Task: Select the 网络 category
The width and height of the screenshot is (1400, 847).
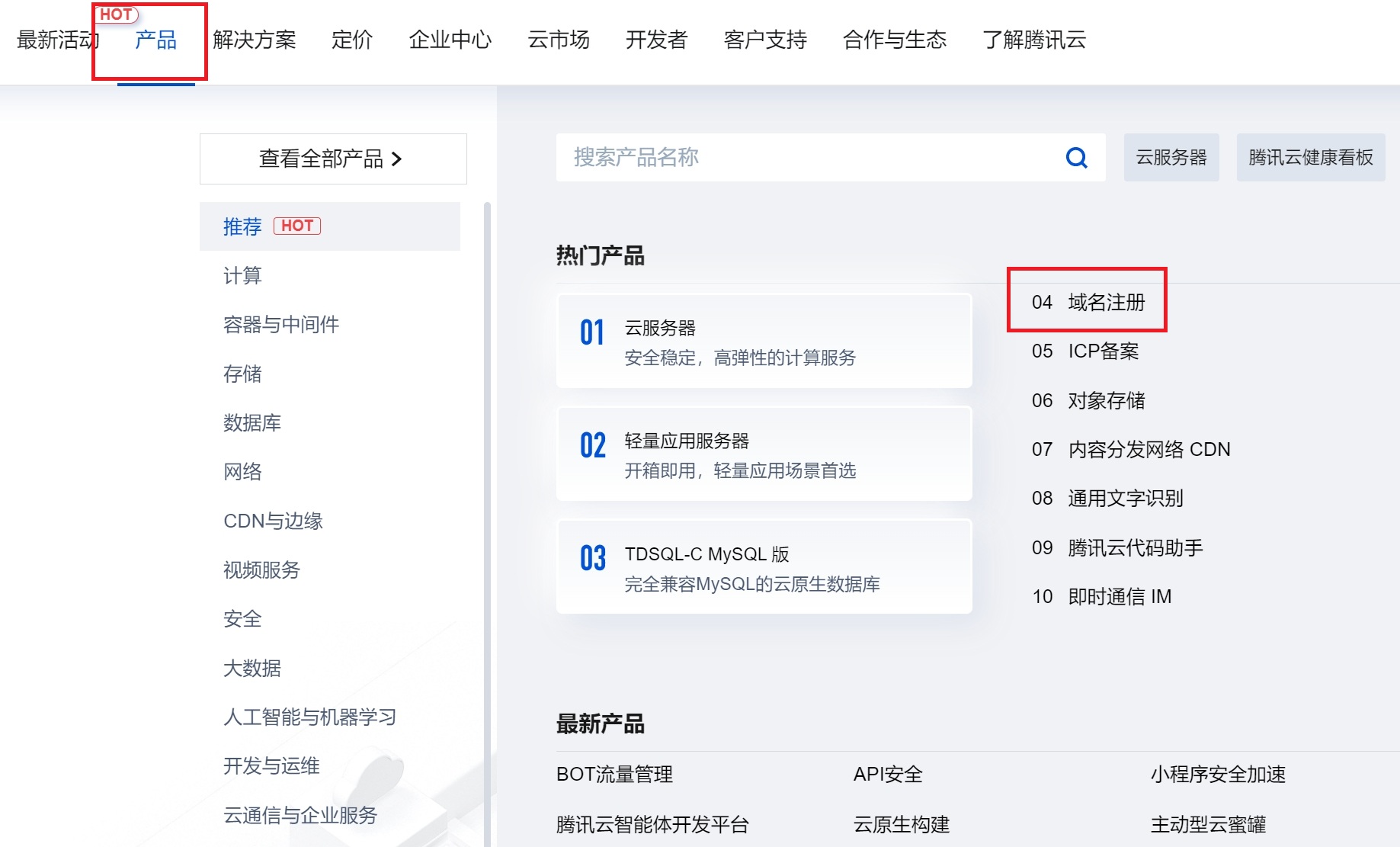Action: pos(242,472)
